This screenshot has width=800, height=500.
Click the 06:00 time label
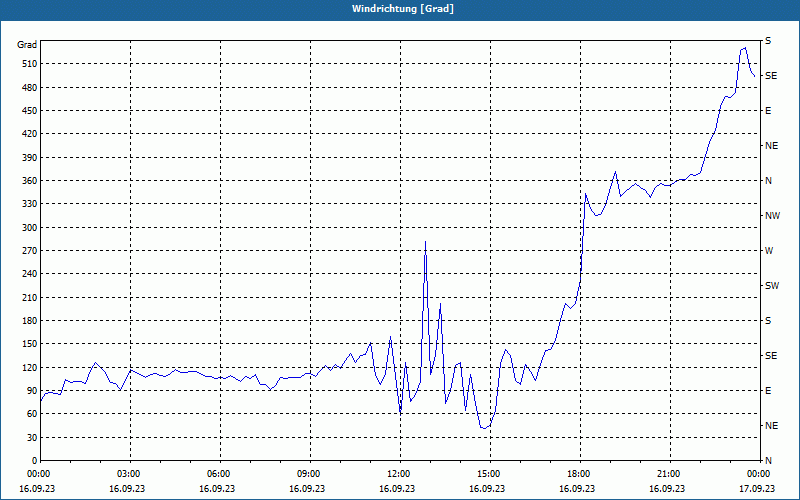pyautogui.click(x=220, y=473)
